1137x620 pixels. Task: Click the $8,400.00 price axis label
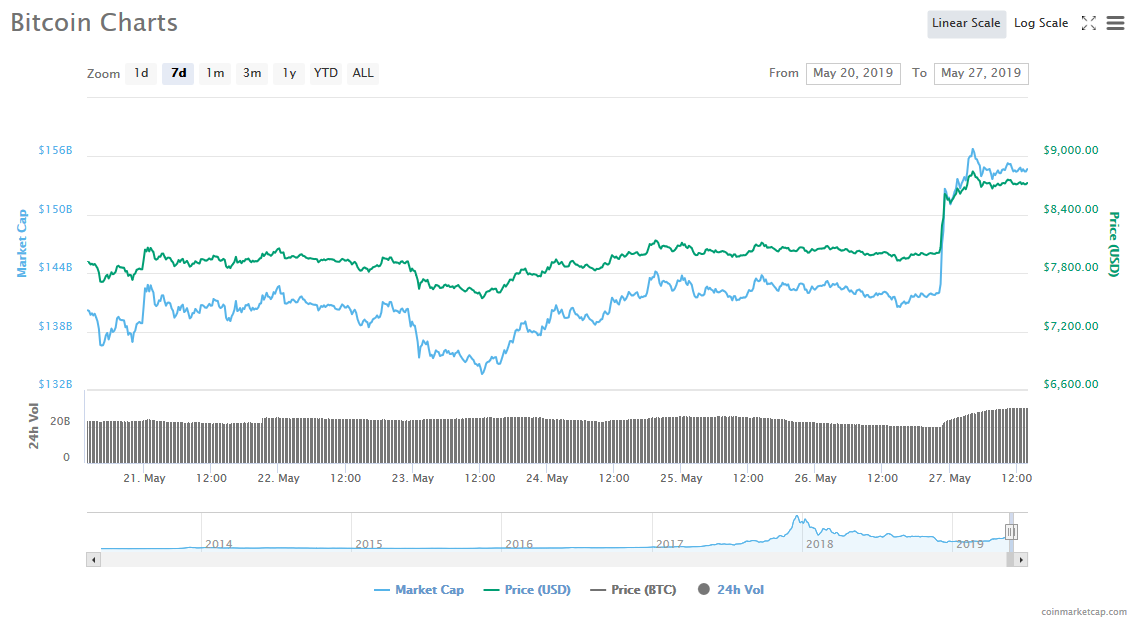point(1070,209)
